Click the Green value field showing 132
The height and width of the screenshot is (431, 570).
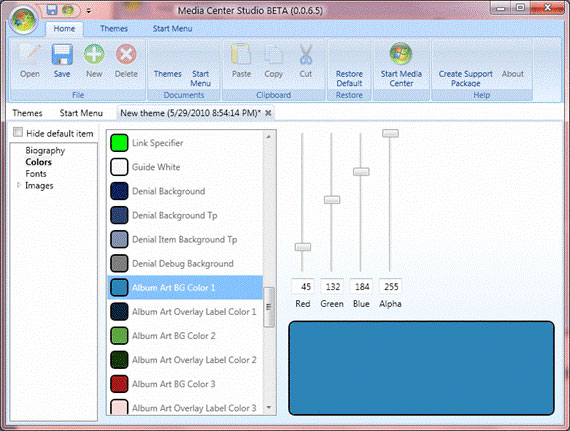(x=332, y=287)
